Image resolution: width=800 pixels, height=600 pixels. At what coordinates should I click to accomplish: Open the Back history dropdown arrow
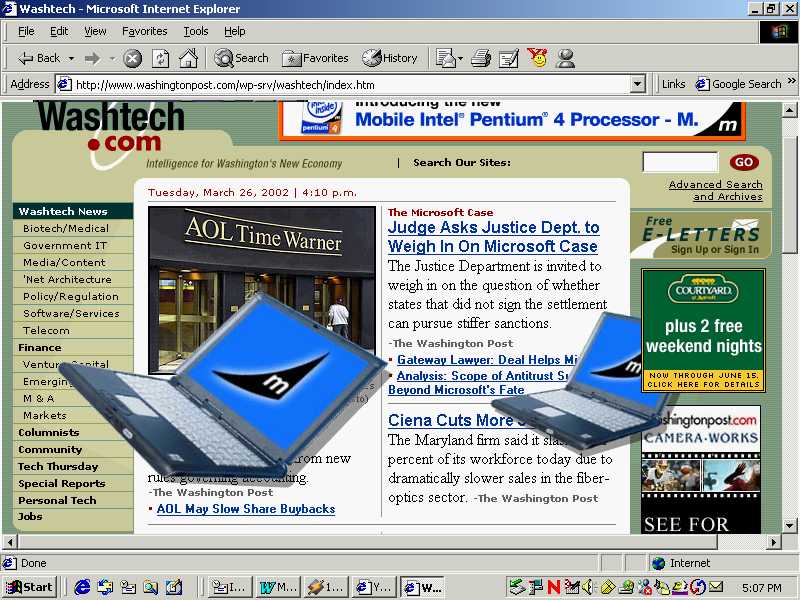[71, 59]
